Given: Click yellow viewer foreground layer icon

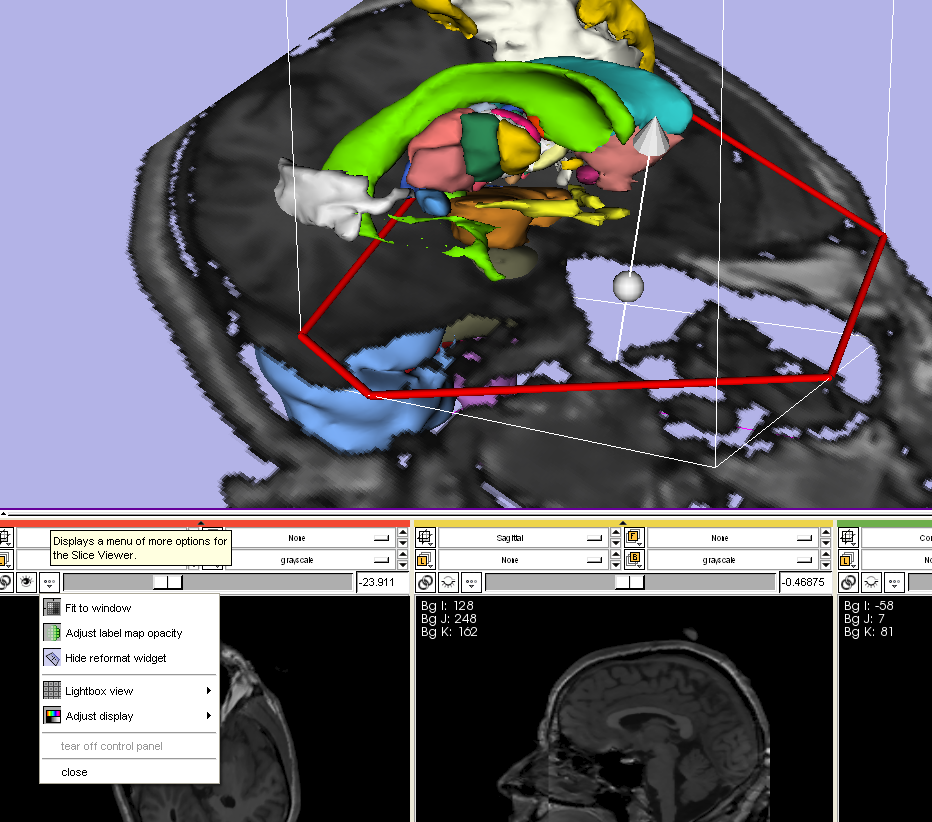Looking at the screenshot, I should coord(633,538).
